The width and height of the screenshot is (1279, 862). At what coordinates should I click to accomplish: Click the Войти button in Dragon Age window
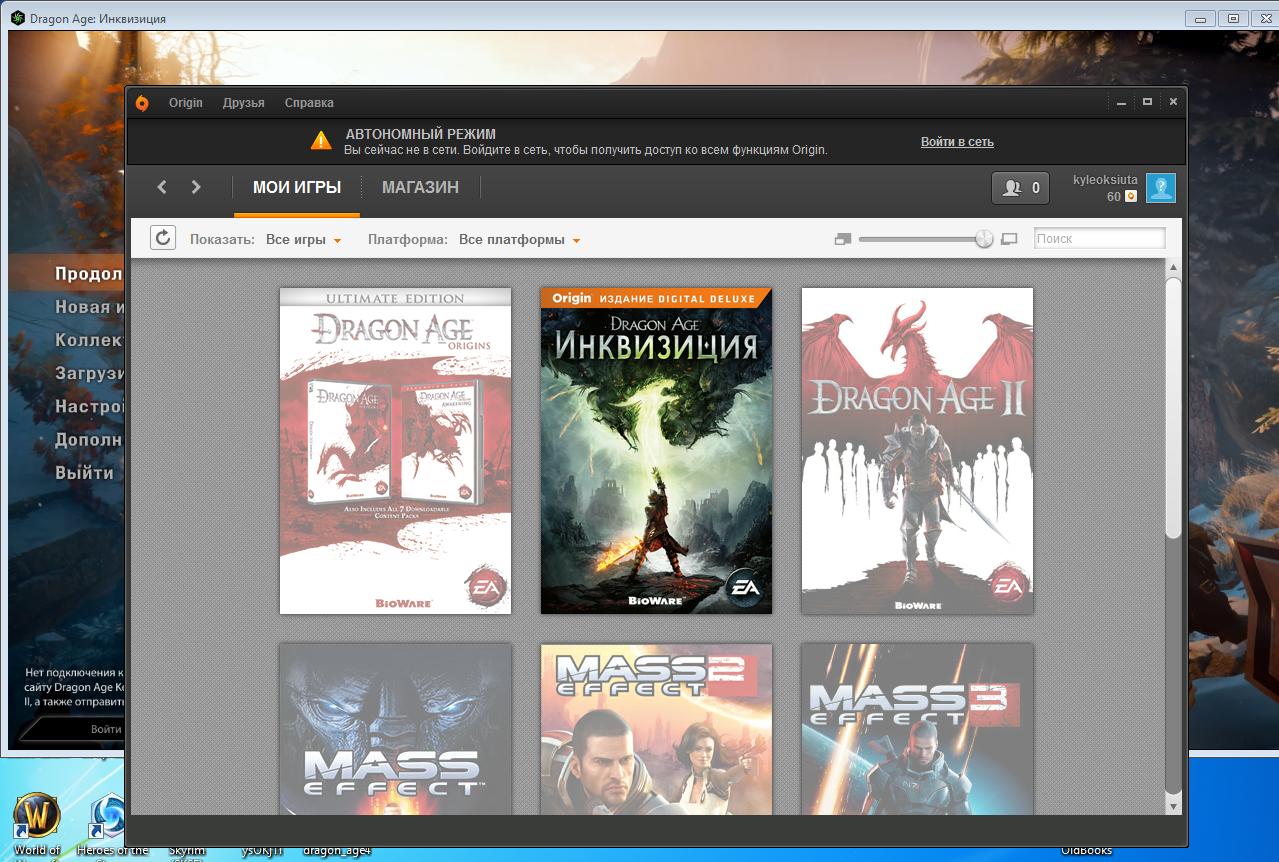tap(106, 729)
